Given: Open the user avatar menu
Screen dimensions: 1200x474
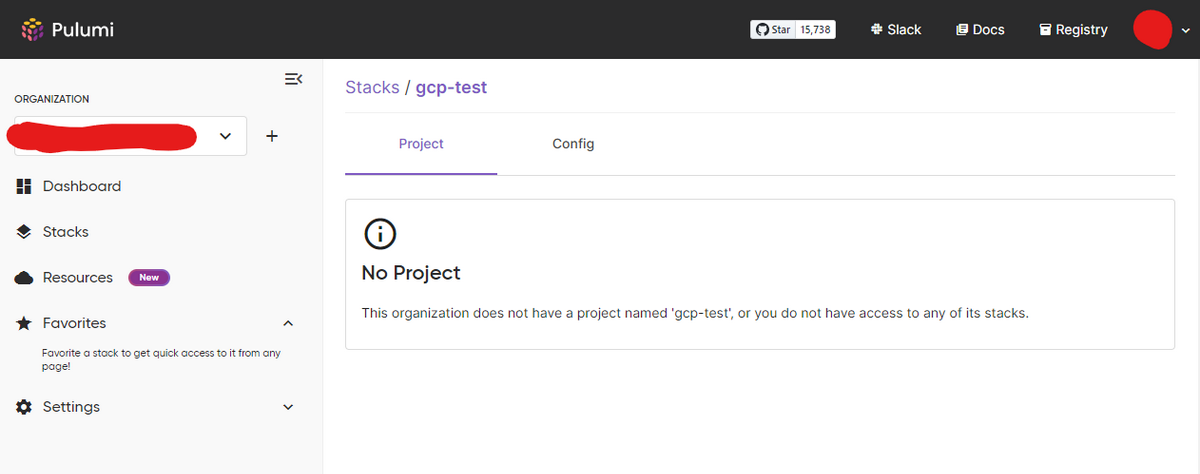Looking at the screenshot, I should (1152, 29).
